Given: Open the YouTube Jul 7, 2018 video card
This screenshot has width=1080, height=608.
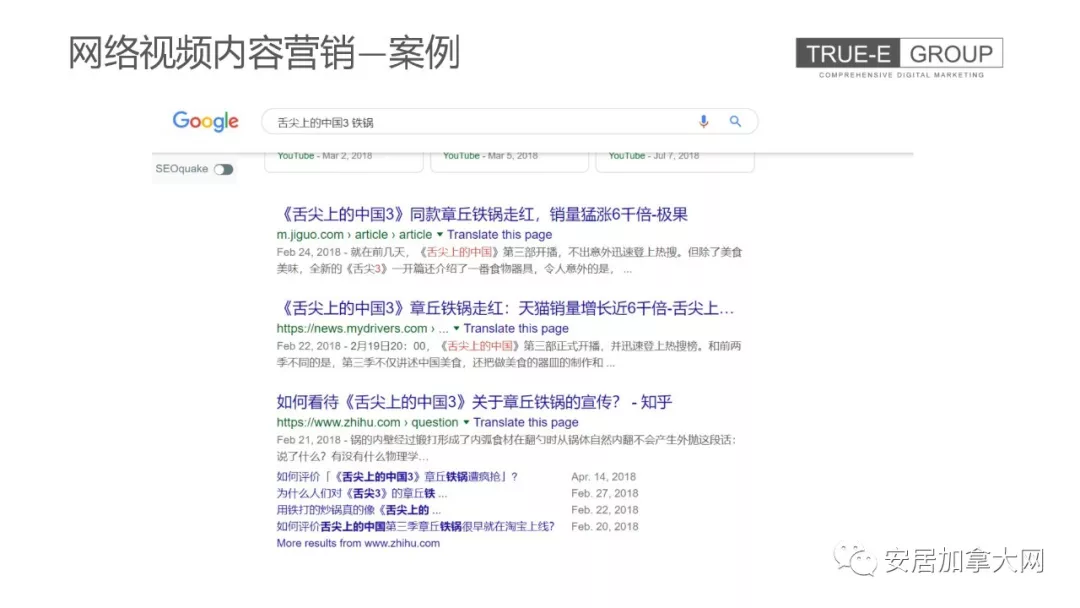Looking at the screenshot, I should [x=675, y=161].
